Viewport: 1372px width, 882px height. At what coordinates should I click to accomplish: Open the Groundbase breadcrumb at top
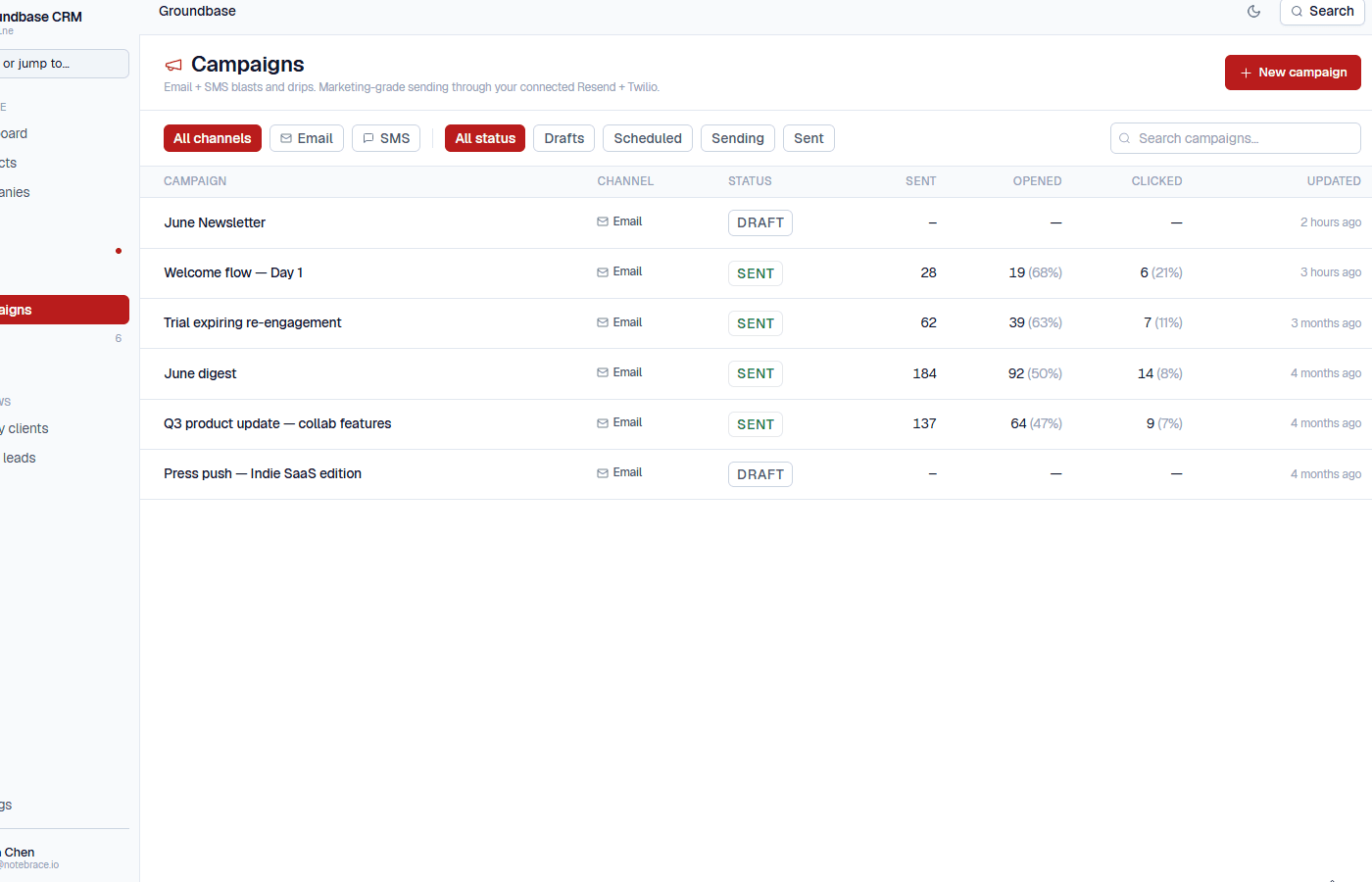point(197,11)
